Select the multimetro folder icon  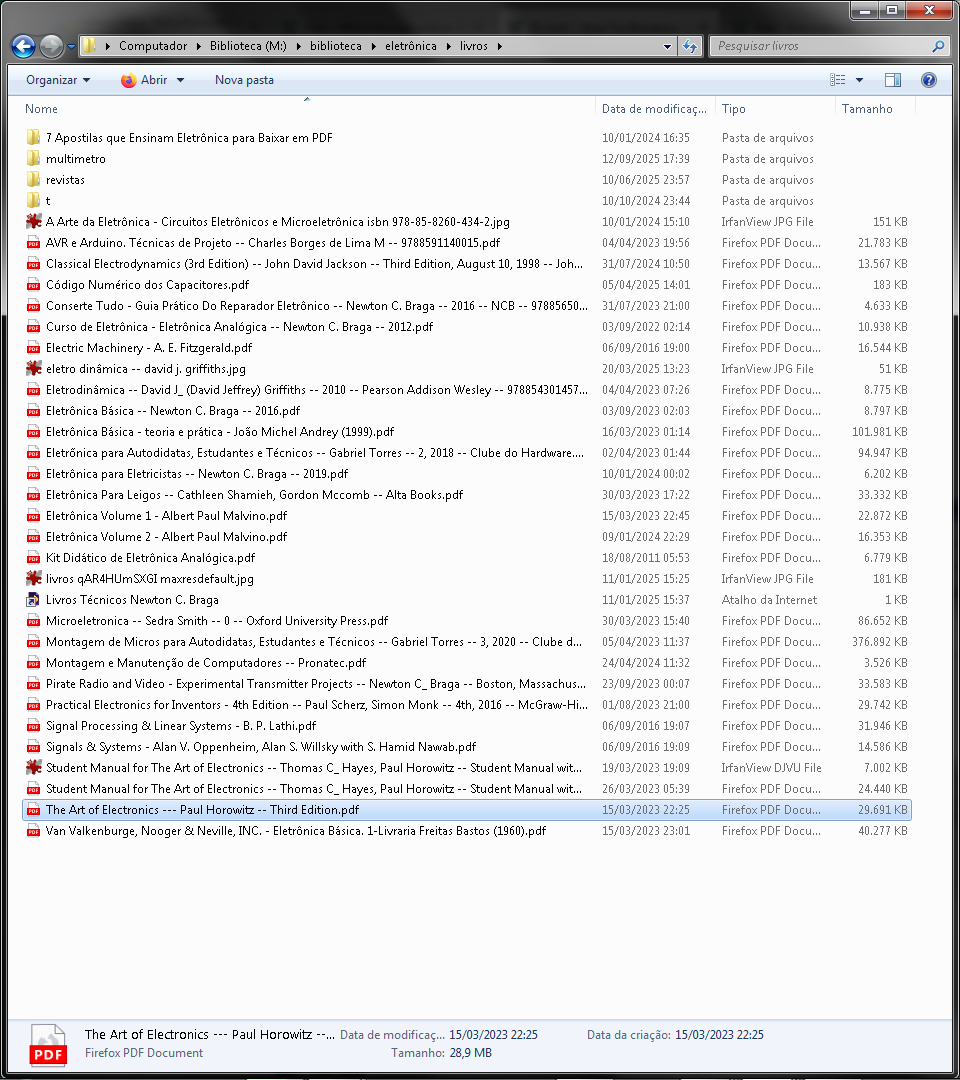(x=33, y=158)
